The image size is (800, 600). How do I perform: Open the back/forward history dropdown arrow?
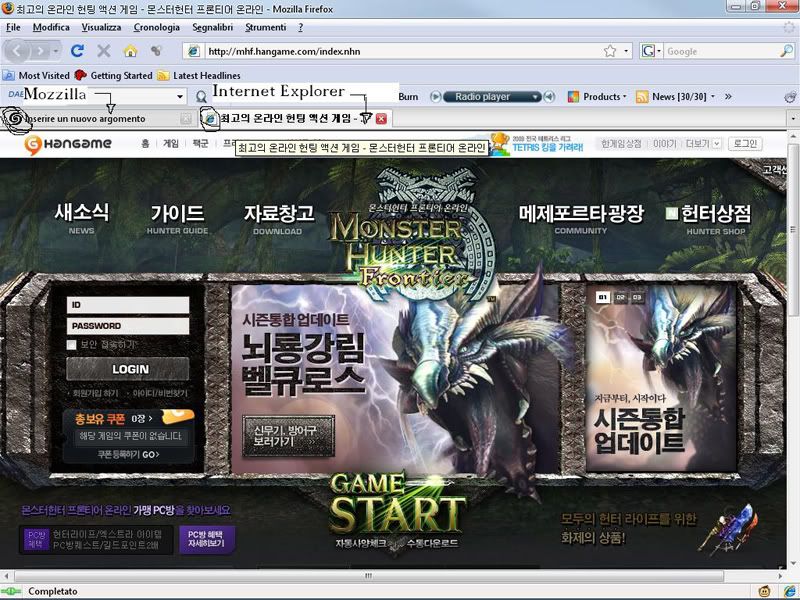click(x=56, y=51)
